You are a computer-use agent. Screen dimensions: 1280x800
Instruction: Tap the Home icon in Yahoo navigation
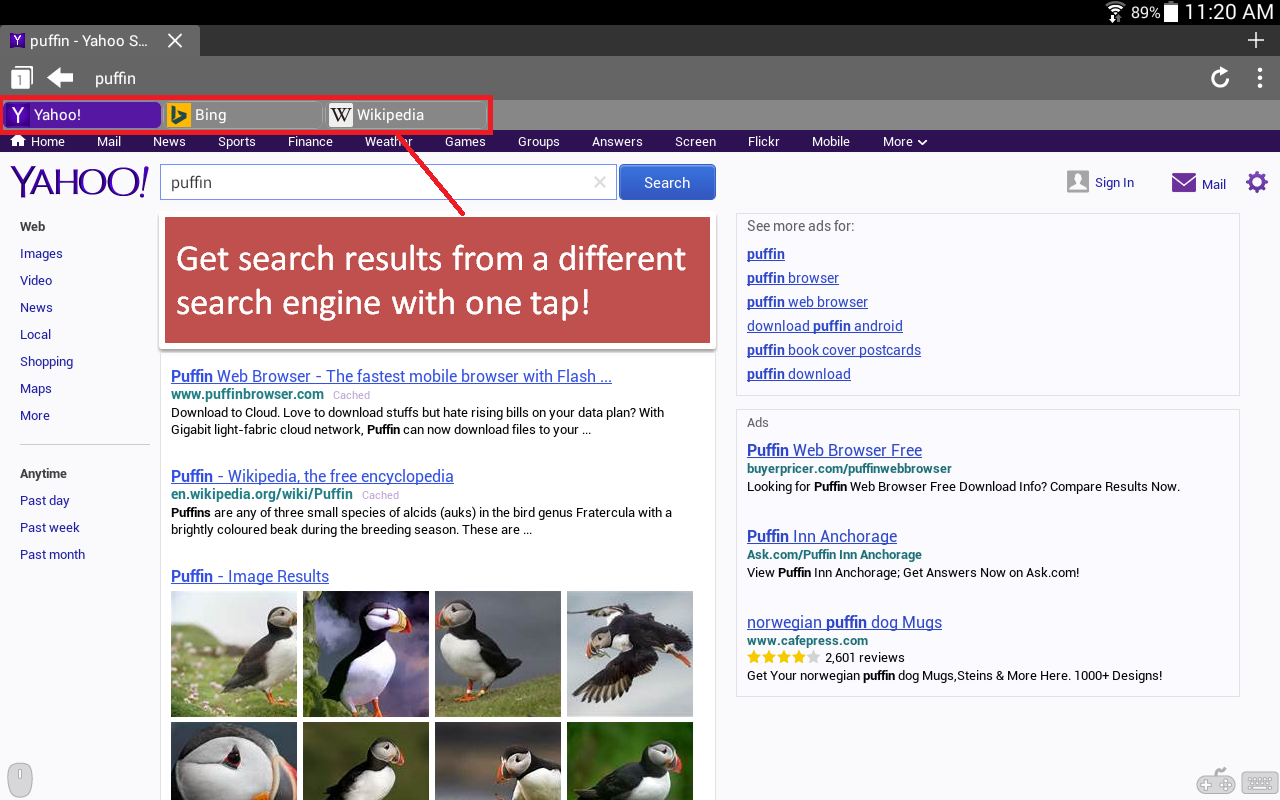point(18,141)
